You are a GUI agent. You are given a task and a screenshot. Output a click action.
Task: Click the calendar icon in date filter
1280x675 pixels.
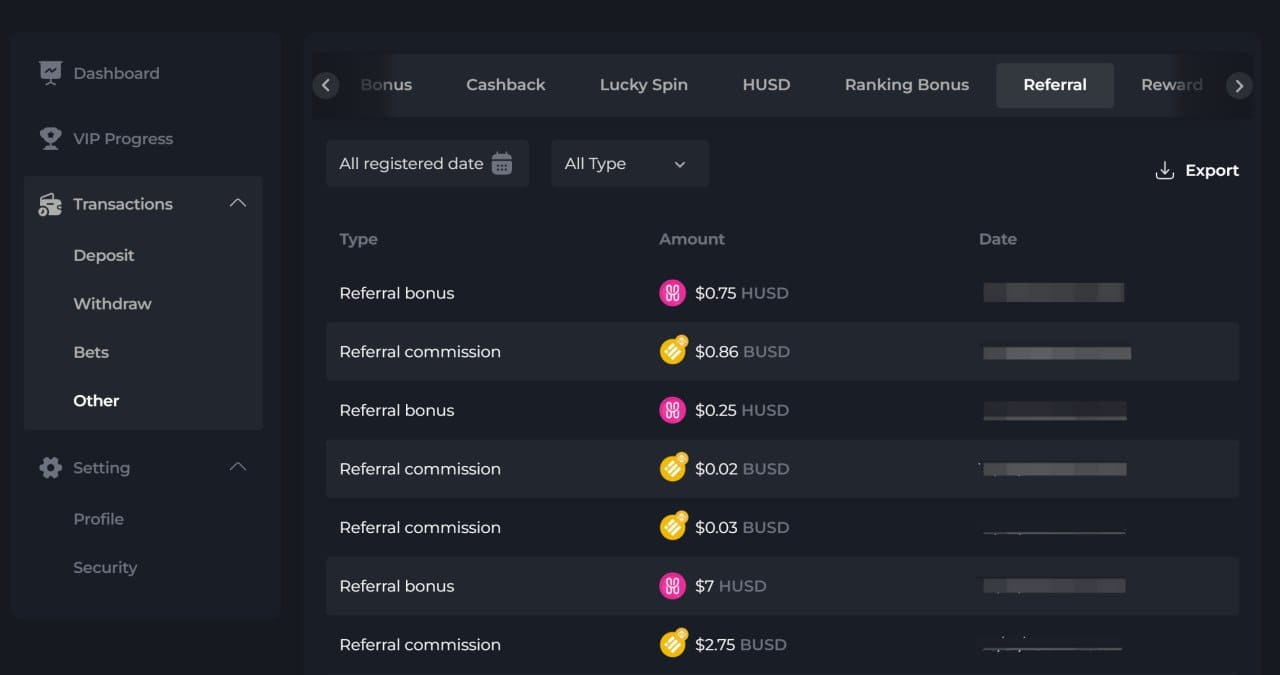(x=502, y=164)
